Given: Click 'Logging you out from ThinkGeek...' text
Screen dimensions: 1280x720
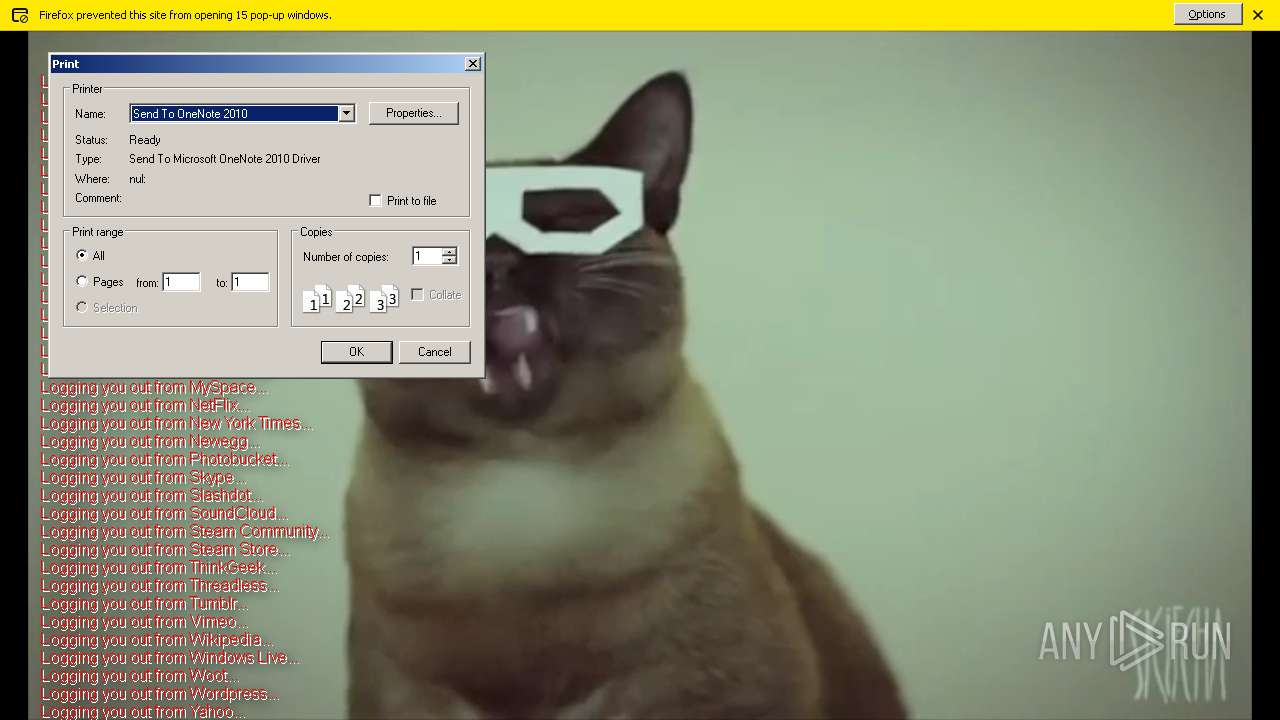Looking at the screenshot, I should tap(159, 568).
